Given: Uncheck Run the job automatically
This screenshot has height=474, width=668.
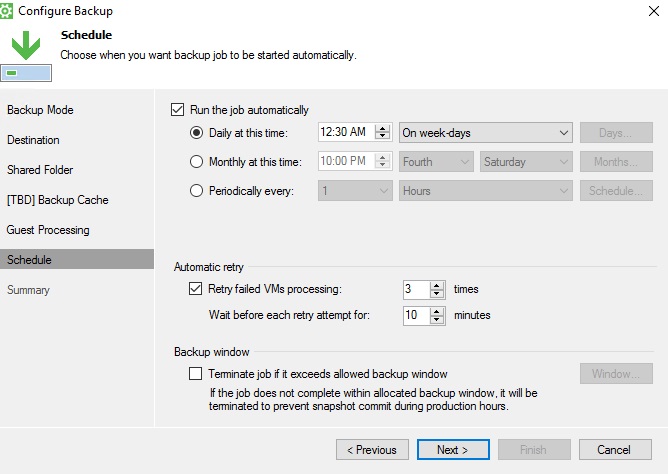Looking at the screenshot, I should tap(178, 110).
